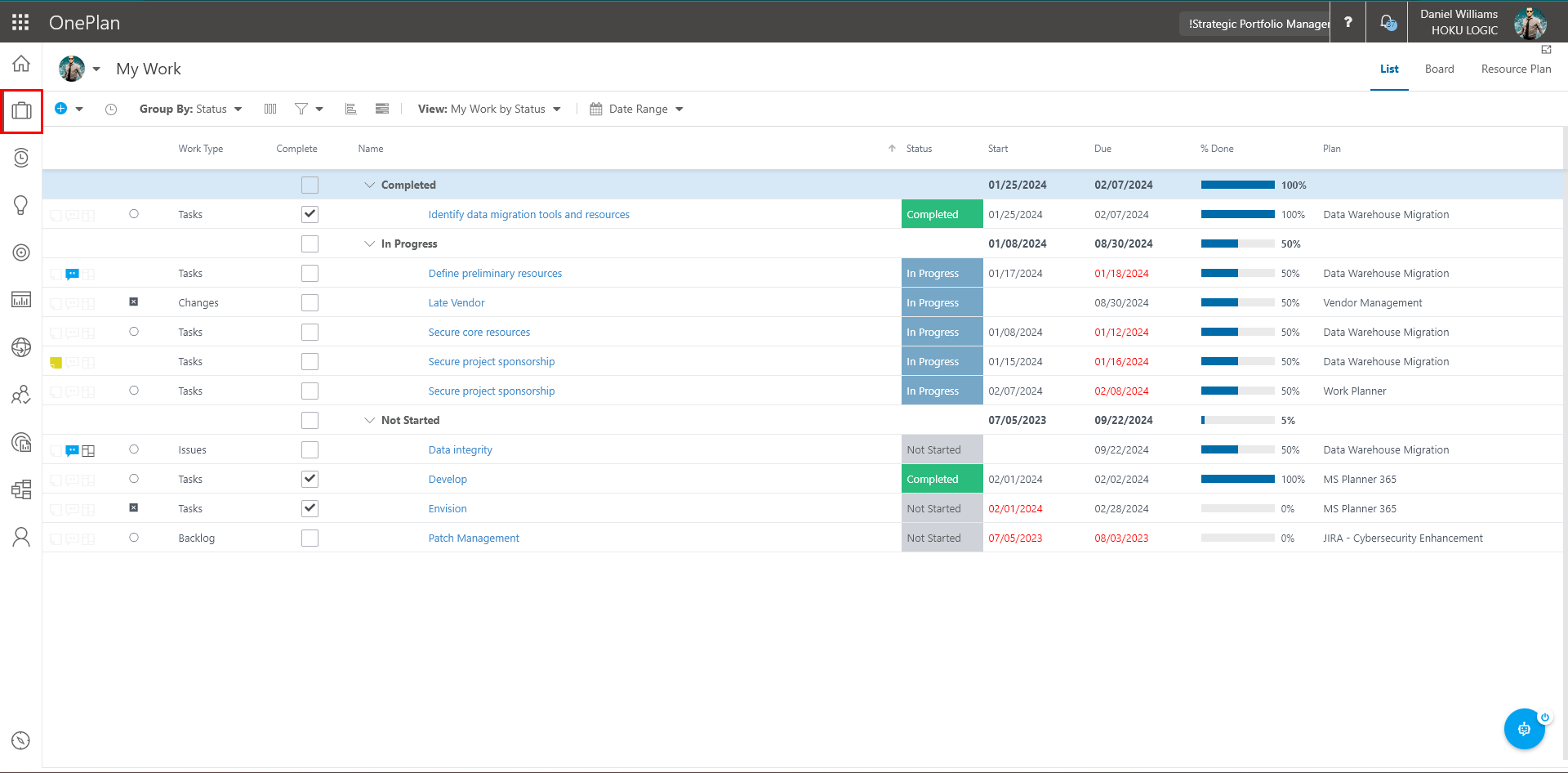This screenshot has height=773, width=1568.
Task: Uncheck Complete for Envision task
Action: 310,509
